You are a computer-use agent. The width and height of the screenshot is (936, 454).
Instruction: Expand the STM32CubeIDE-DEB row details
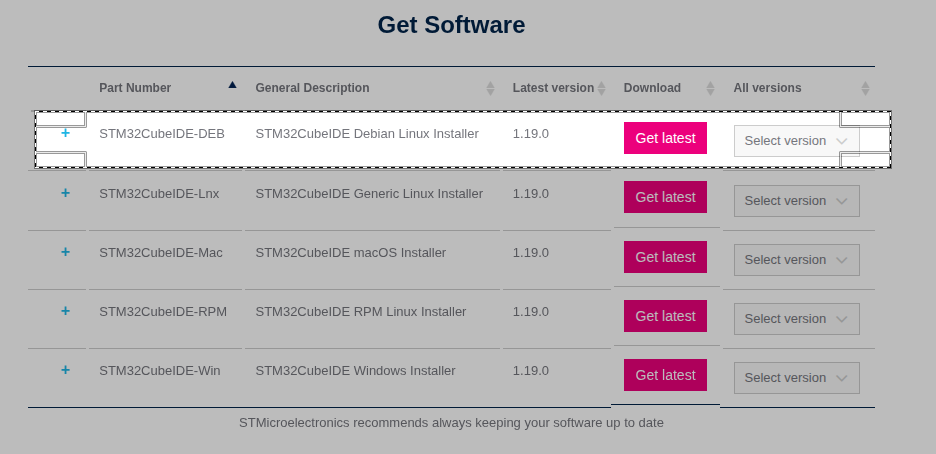pos(65,133)
